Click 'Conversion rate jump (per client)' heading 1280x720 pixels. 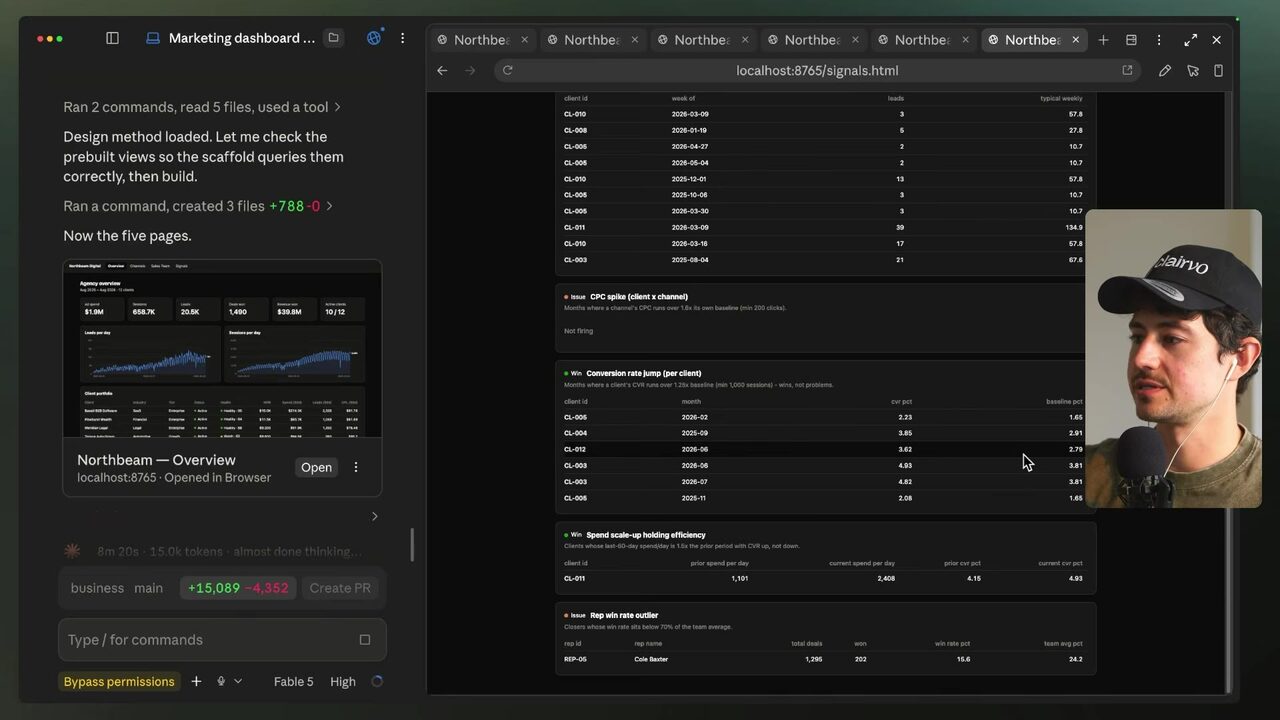coord(643,373)
